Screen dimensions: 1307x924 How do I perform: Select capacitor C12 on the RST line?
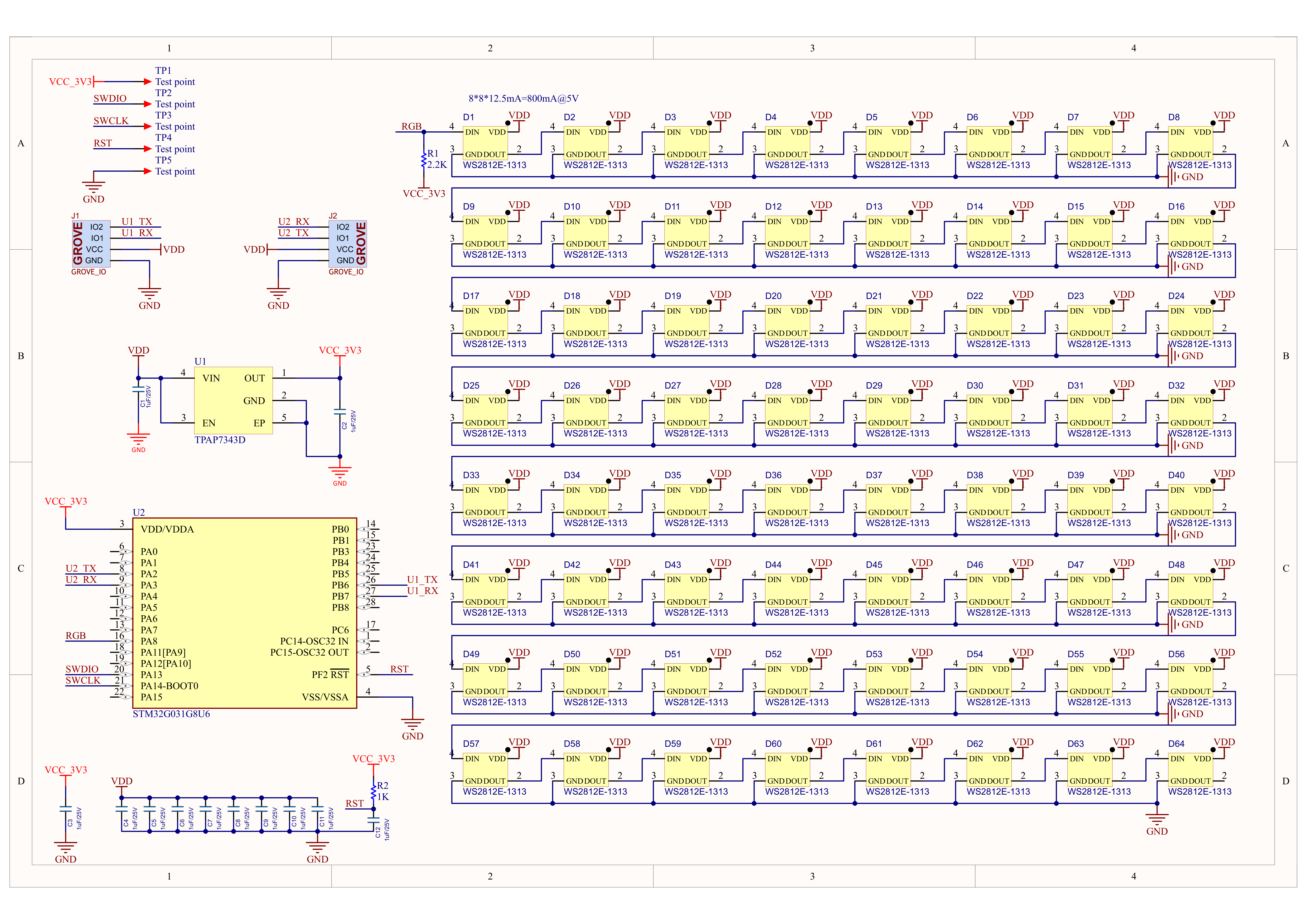pos(374,820)
